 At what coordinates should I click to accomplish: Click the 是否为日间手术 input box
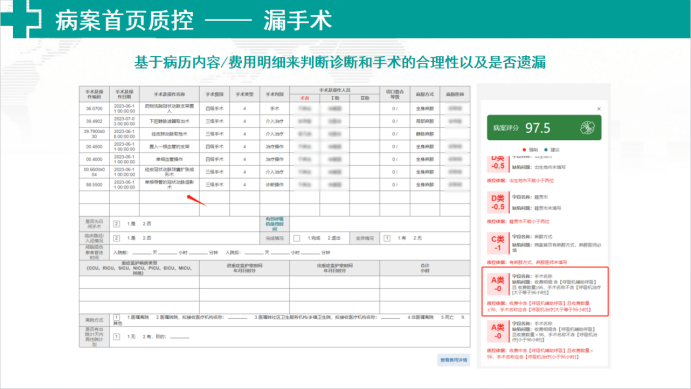[x=116, y=224]
